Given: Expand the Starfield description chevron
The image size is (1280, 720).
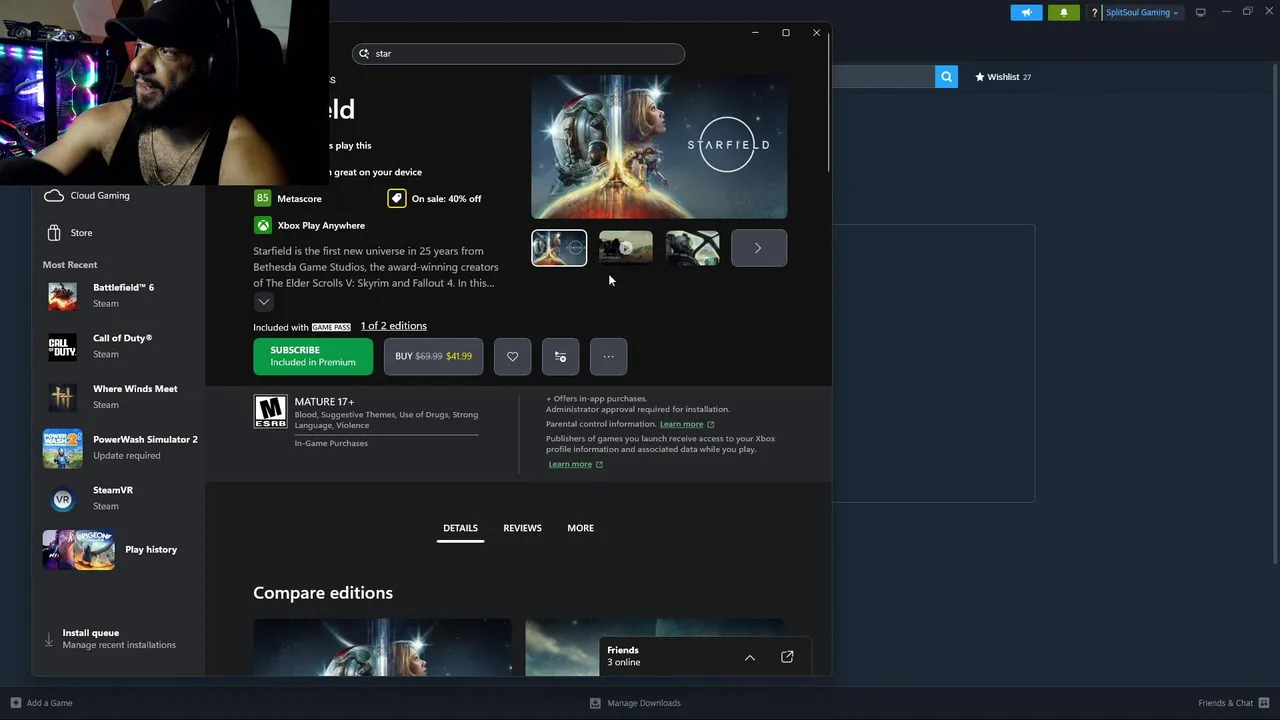Looking at the screenshot, I should click(264, 302).
